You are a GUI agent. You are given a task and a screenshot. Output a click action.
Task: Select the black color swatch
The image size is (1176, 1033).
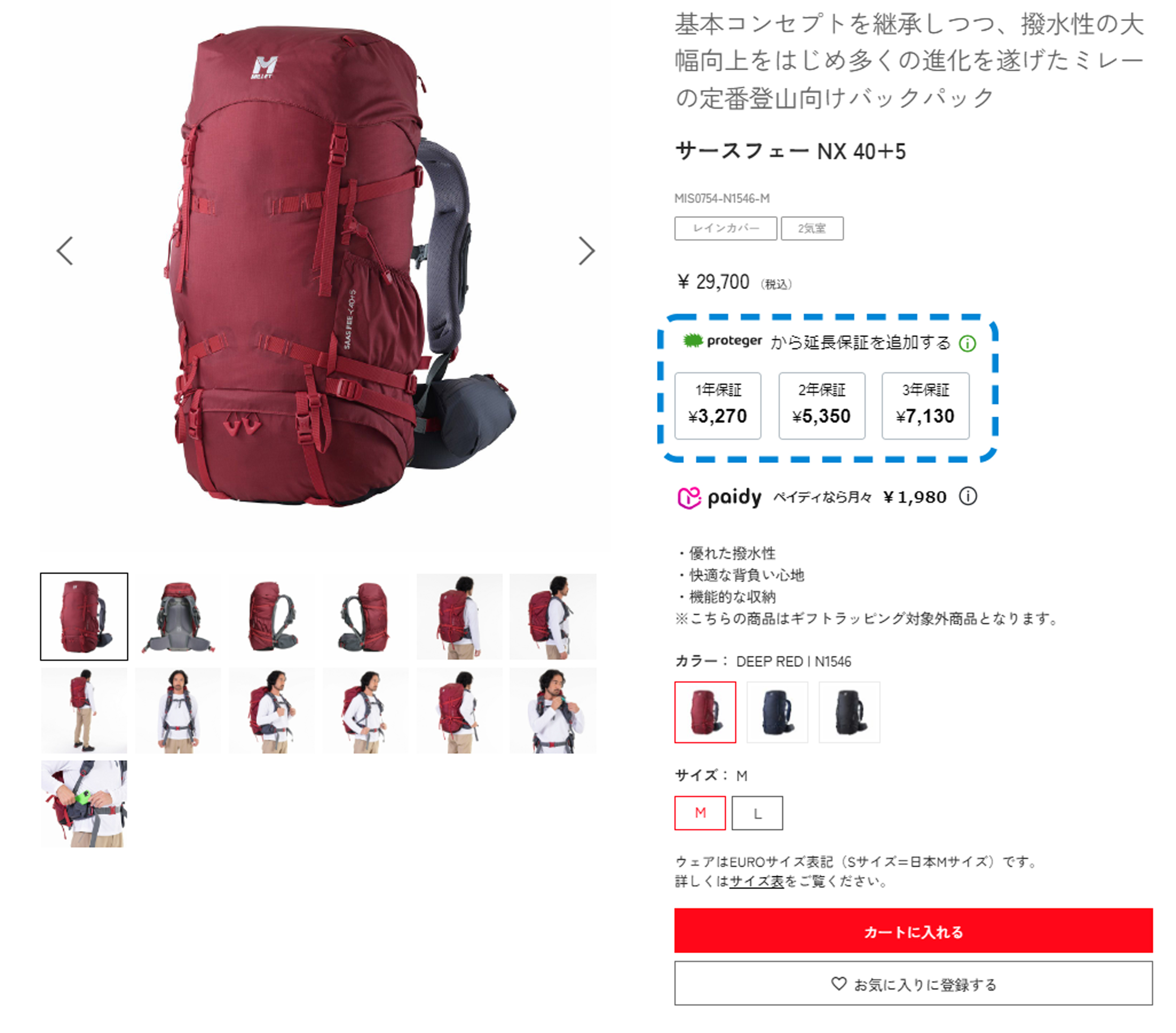click(849, 712)
